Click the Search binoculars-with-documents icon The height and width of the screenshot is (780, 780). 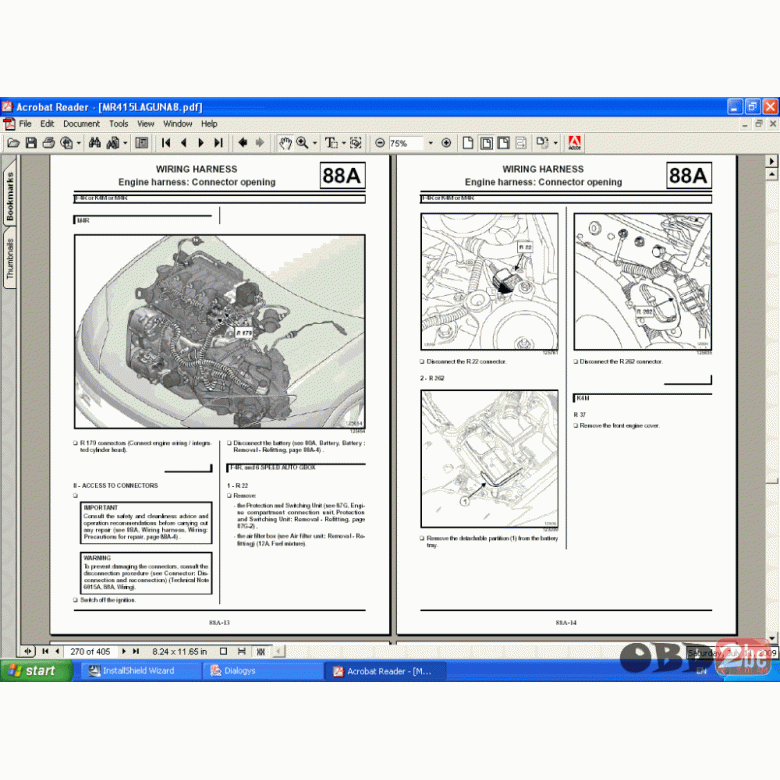tap(113, 143)
